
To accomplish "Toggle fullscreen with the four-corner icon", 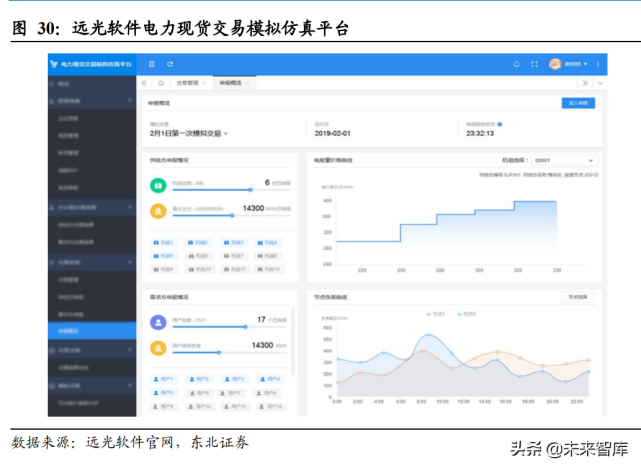I will pos(534,64).
